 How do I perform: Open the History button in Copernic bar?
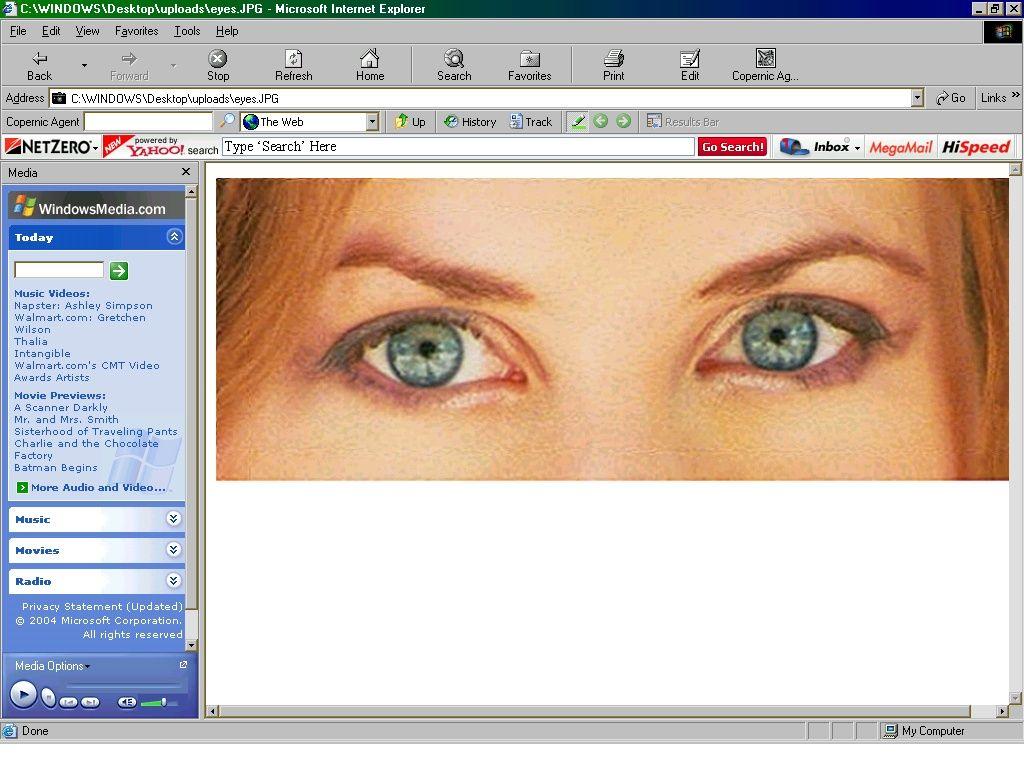click(x=470, y=122)
